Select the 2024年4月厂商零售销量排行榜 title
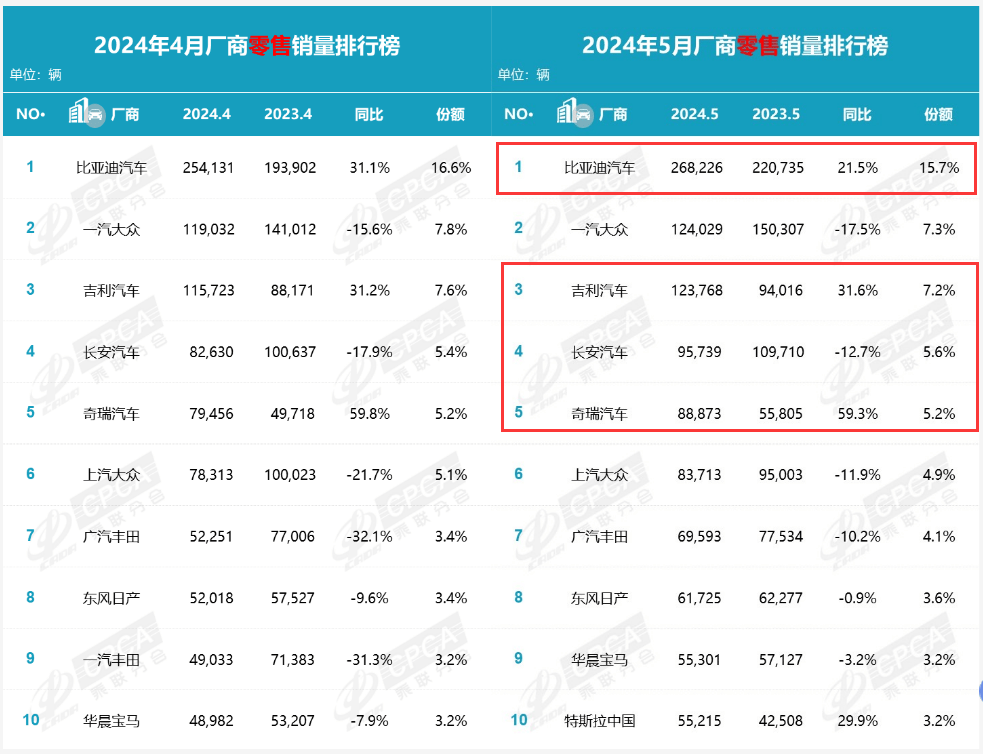The width and height of the screenshot is (983, 754). (x=246, y=45)
